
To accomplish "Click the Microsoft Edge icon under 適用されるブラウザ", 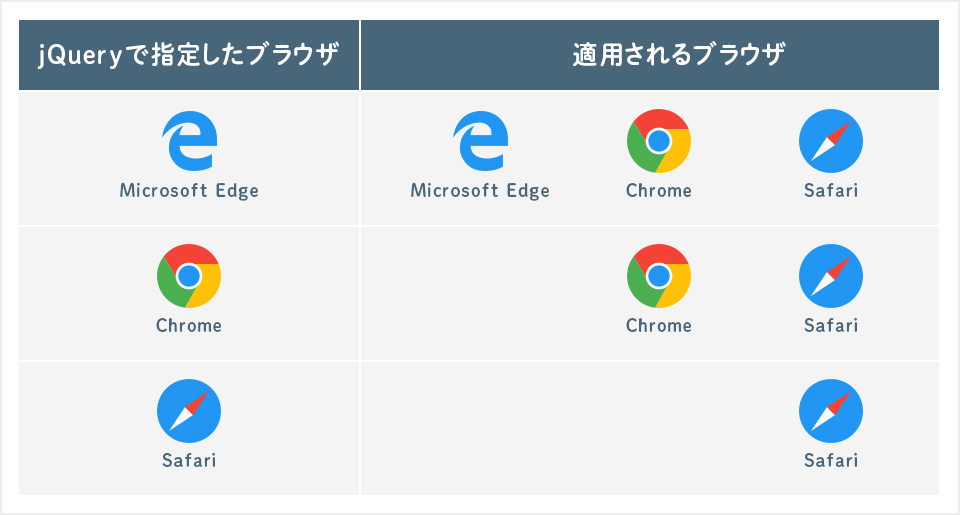I will pos(480,141).
